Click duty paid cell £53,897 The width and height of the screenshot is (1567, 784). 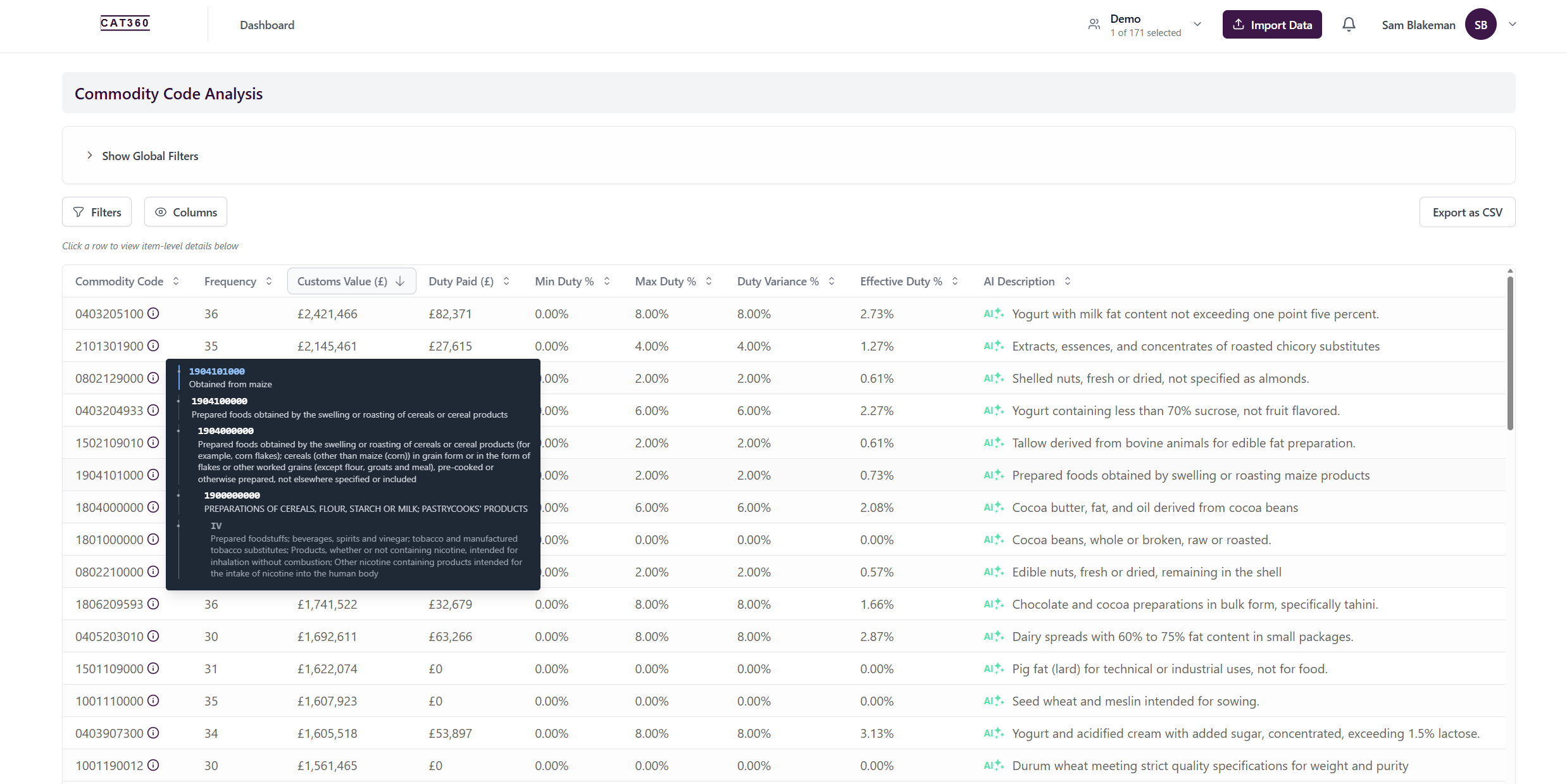coord(450,733)
